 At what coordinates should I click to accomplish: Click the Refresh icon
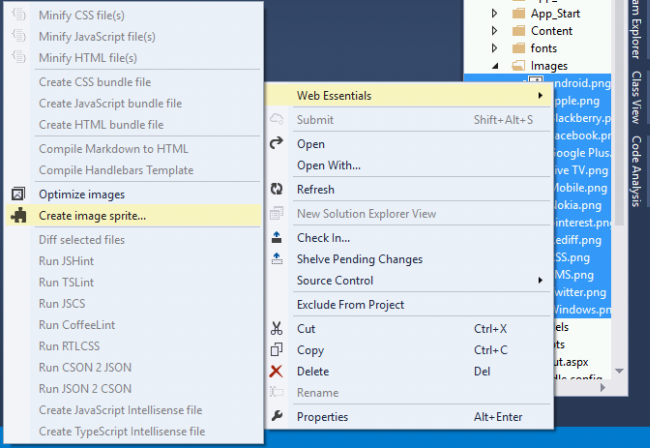click(x=277, y=189)
